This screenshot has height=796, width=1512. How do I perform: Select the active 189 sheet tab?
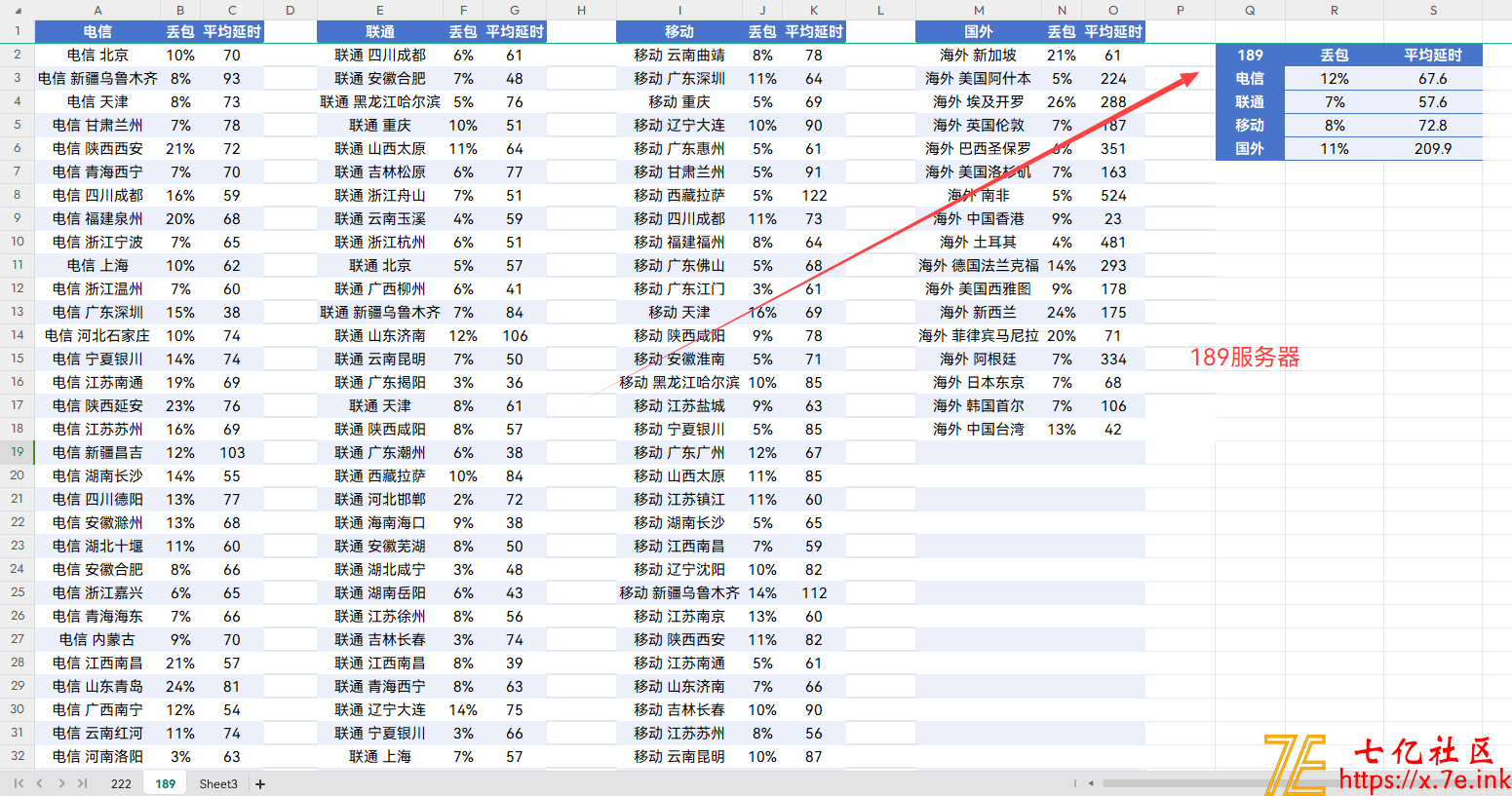[166, 783]
